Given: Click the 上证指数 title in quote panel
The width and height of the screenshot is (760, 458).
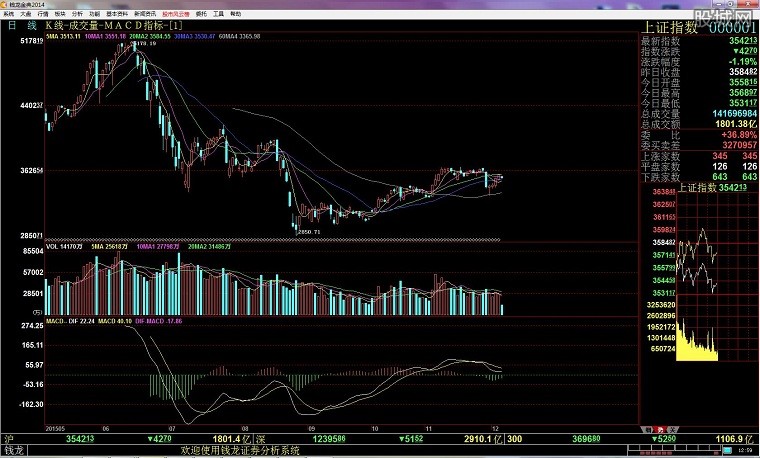Looking at the screenshot, I should 676,26.
